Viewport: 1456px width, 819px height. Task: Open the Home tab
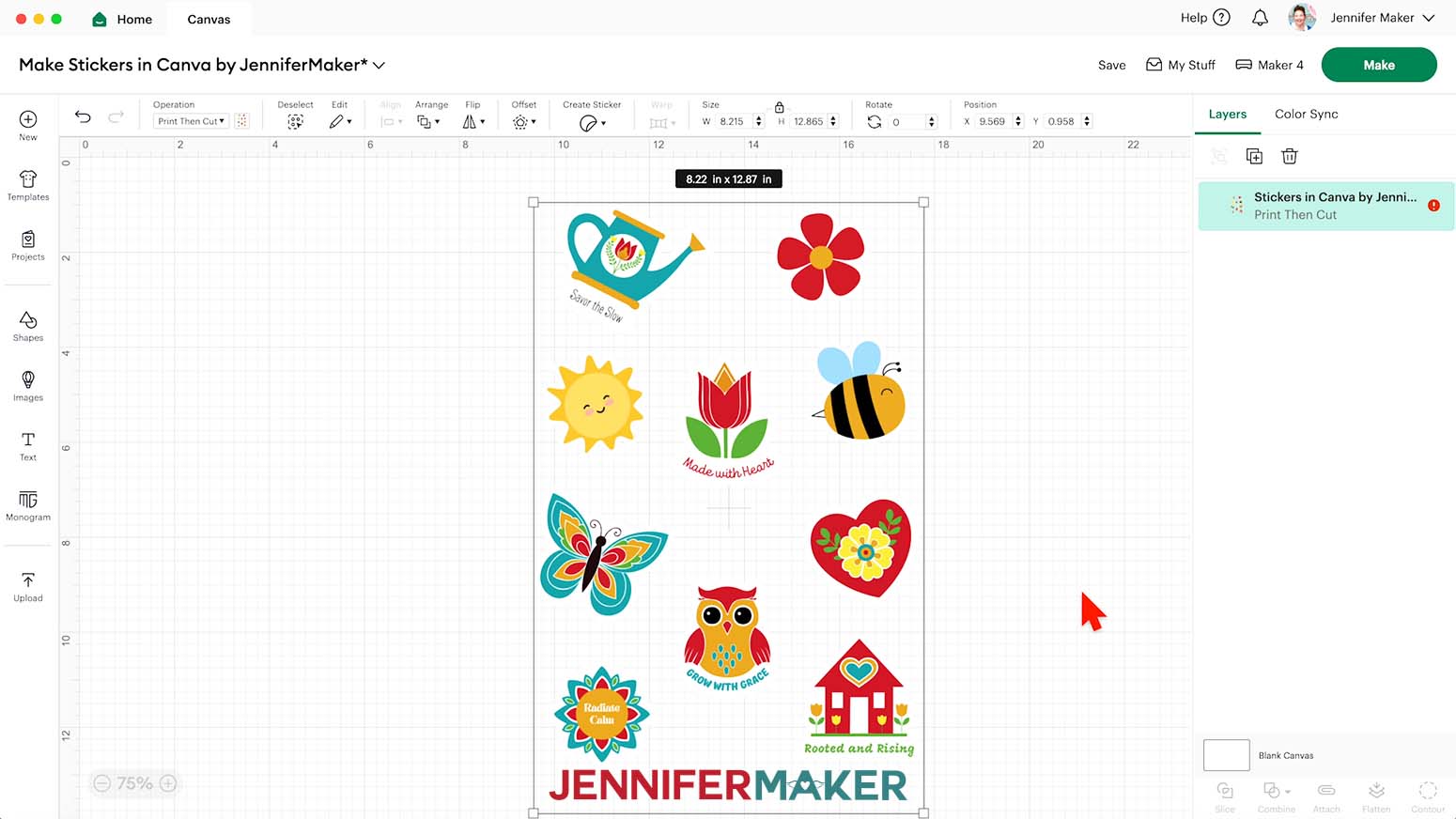[122, 19]
